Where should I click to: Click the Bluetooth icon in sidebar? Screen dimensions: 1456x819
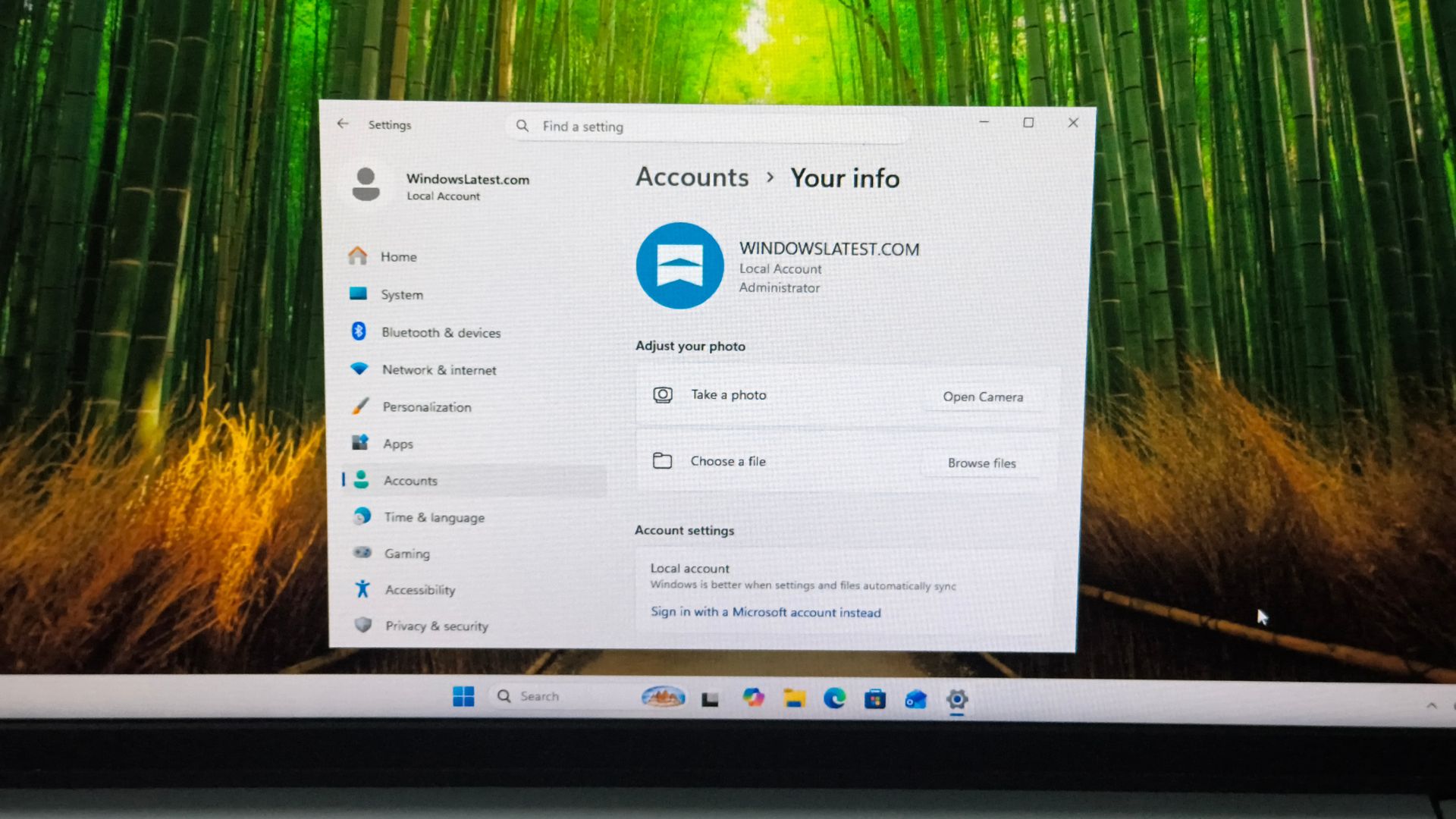[x=359, y=331]
